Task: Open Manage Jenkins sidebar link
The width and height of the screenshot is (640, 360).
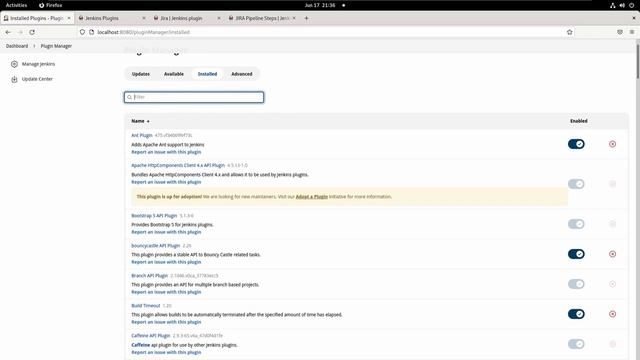Action: pyautogui.click(x=38, y=64)
